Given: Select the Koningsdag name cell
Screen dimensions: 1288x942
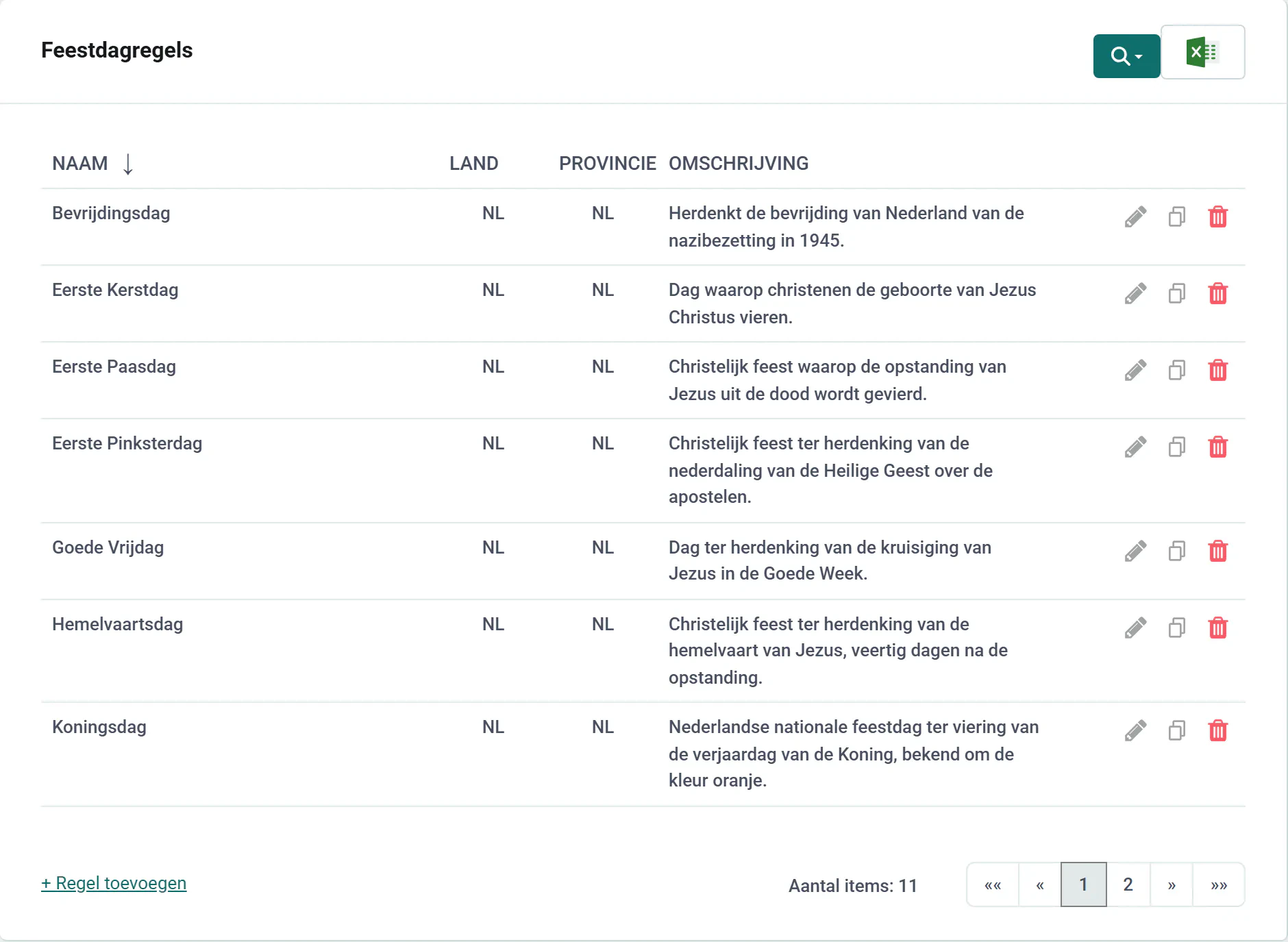Looking at the screenshot, I should point(99,728).
